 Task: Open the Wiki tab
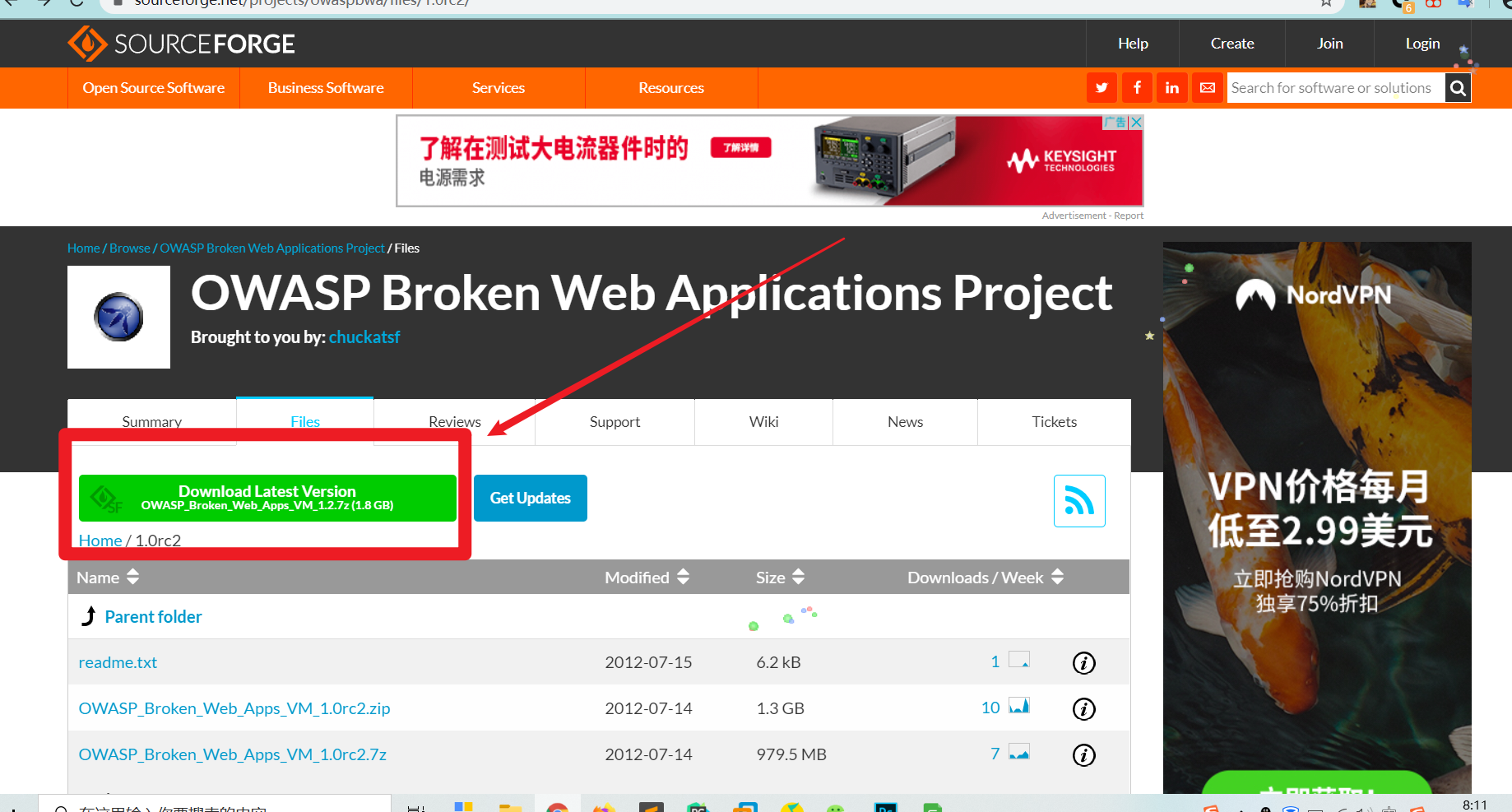(x=763, y=422)
